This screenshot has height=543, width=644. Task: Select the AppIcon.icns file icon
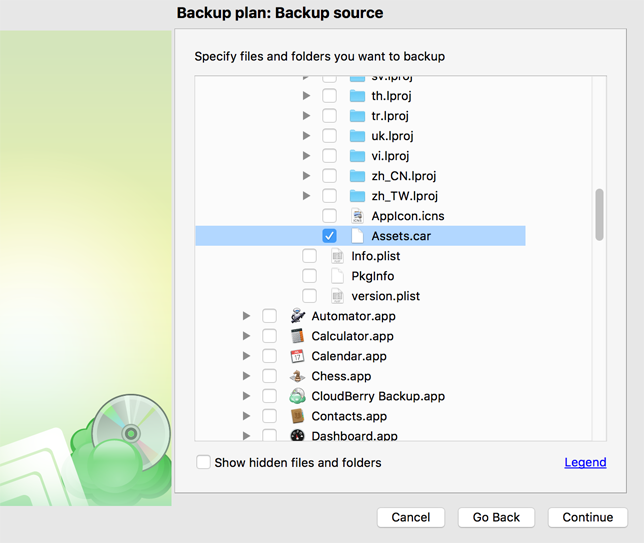tap(358, 216)
